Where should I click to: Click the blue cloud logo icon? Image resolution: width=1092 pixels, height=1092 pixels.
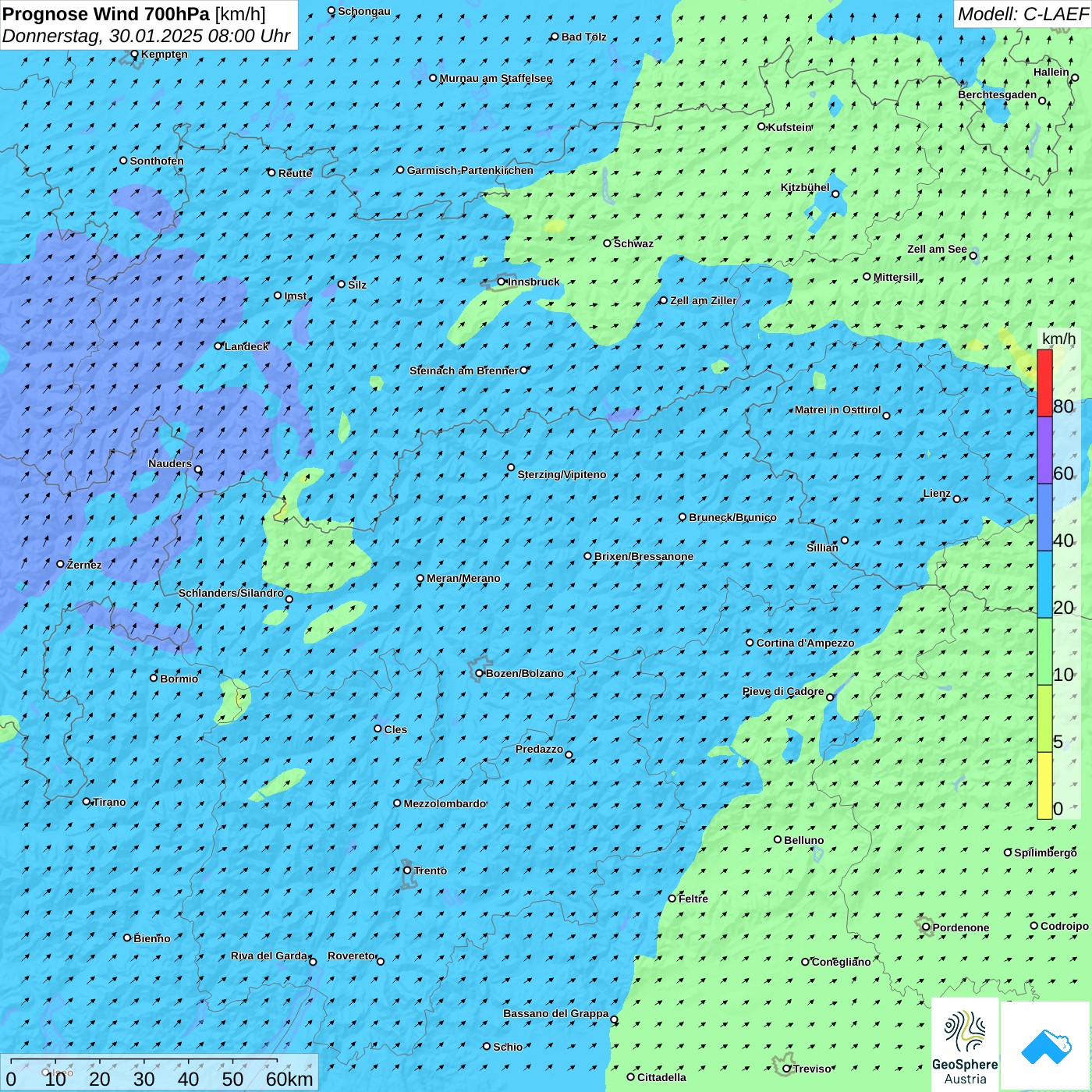[x=1046, y=1045]
